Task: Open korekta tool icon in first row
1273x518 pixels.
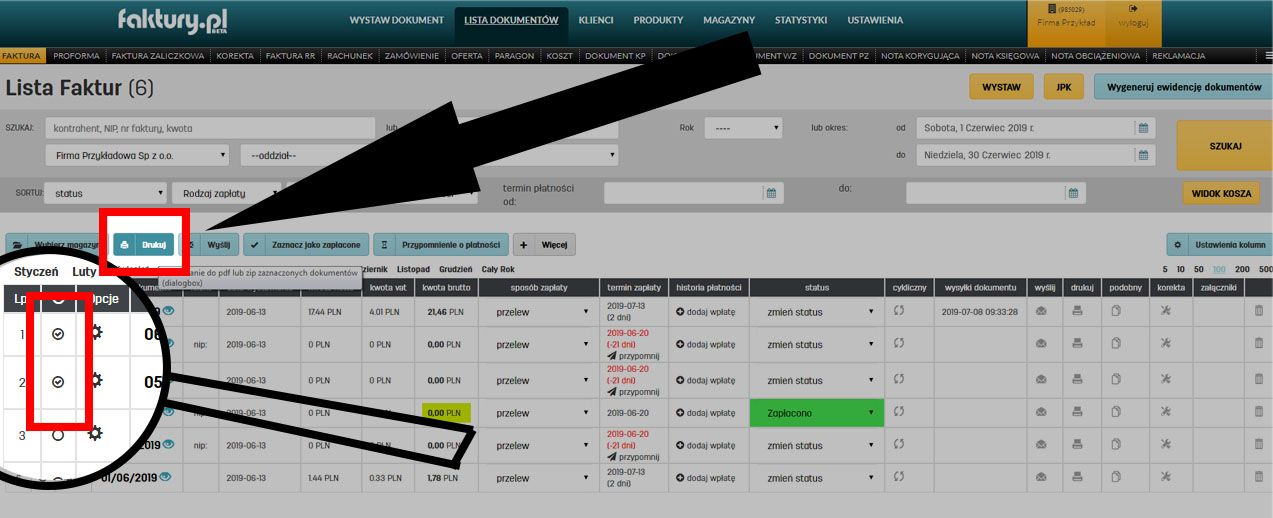Action: point(1165,312)
